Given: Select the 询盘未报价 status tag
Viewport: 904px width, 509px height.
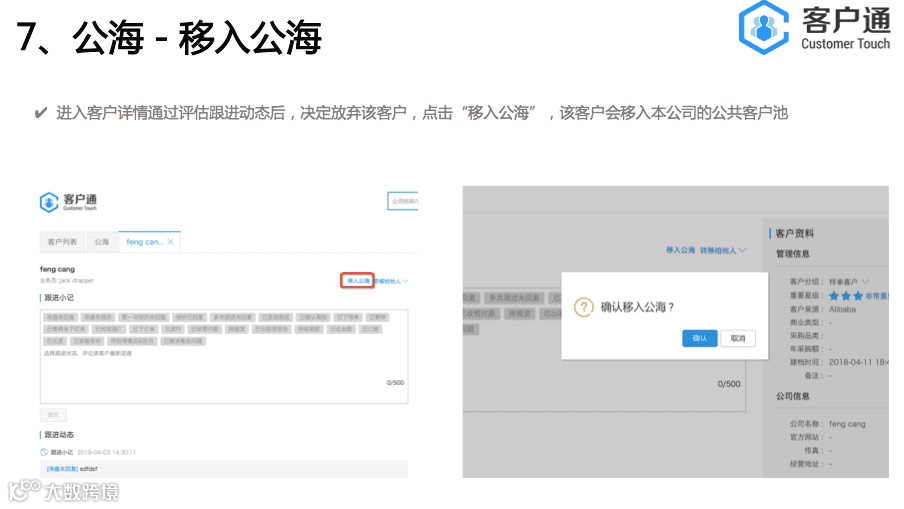Looking at the screenshot, I should (97, 318).
